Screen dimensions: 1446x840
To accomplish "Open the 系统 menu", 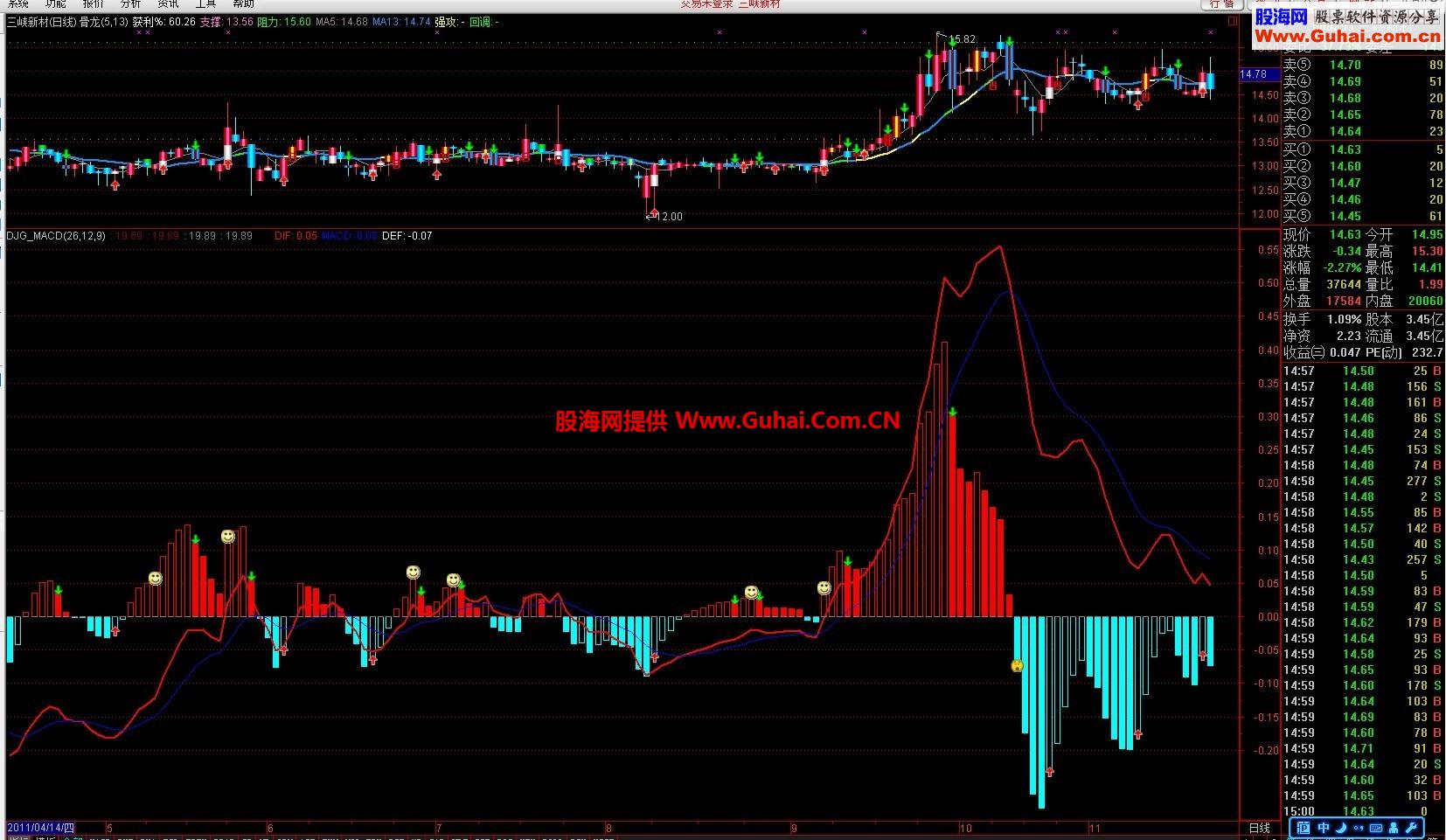I will click(18, 3).
